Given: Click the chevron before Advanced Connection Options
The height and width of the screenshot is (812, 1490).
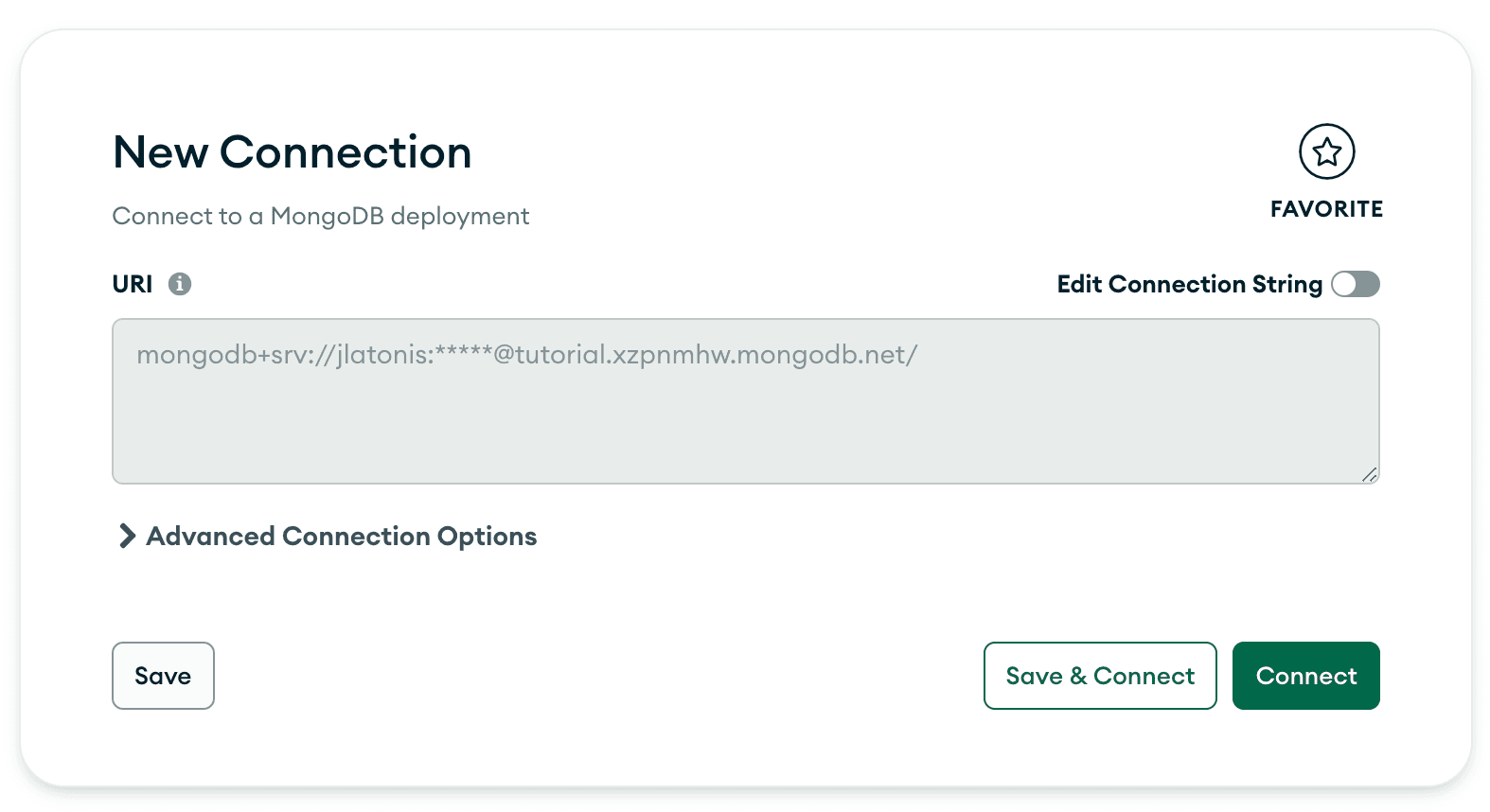Looking at the screenshot, I should pos(126,536).
